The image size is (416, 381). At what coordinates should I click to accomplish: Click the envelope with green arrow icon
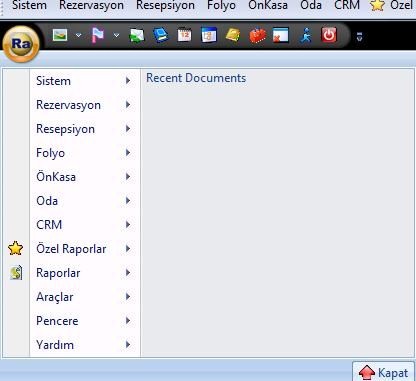coord(137,35)
